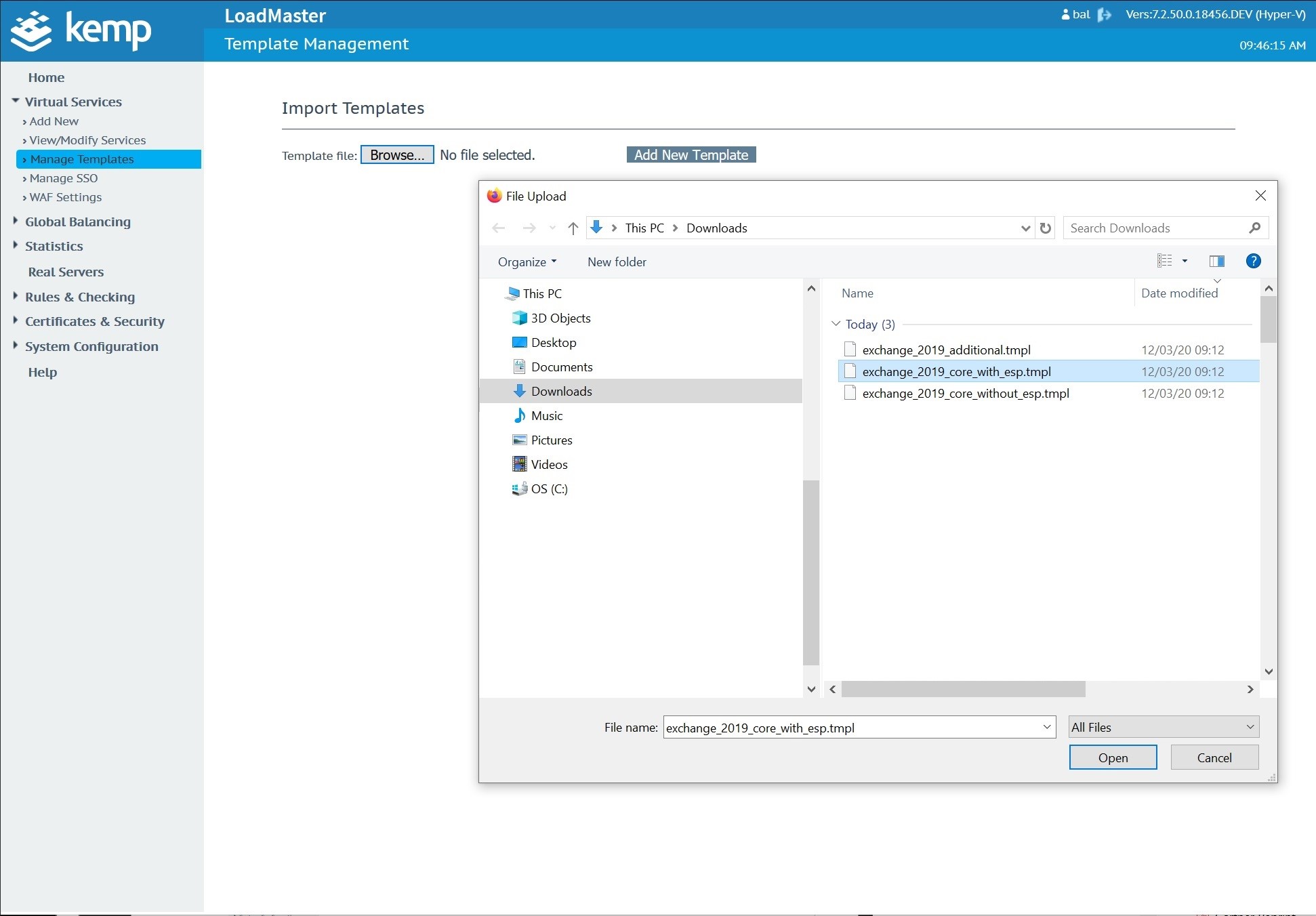
Task: Expand Global Balancing menu section
Action: (77, 222)
